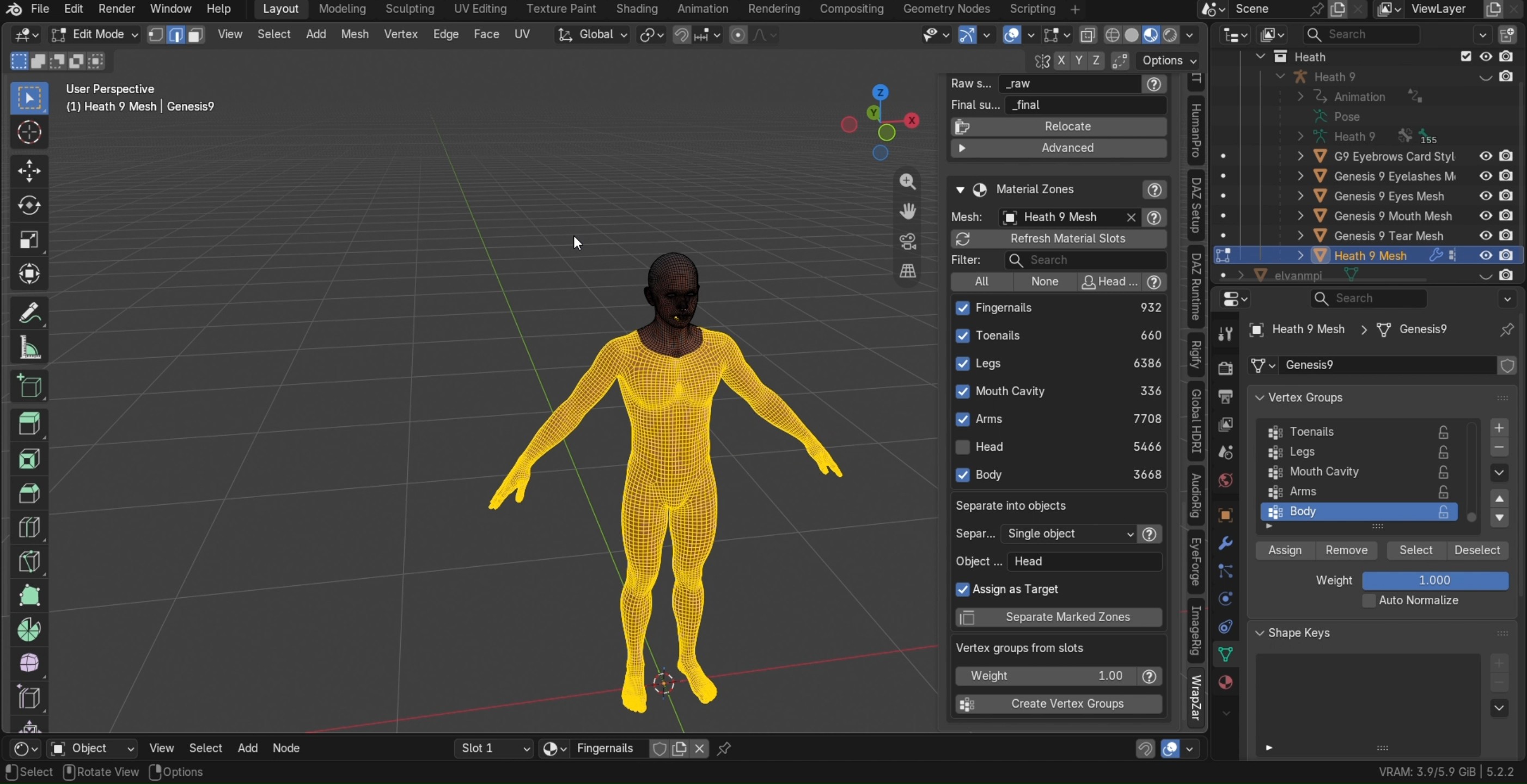Select the Inset Faces tool
This screenshot has height=784, width=1527.
coord(29,458)
